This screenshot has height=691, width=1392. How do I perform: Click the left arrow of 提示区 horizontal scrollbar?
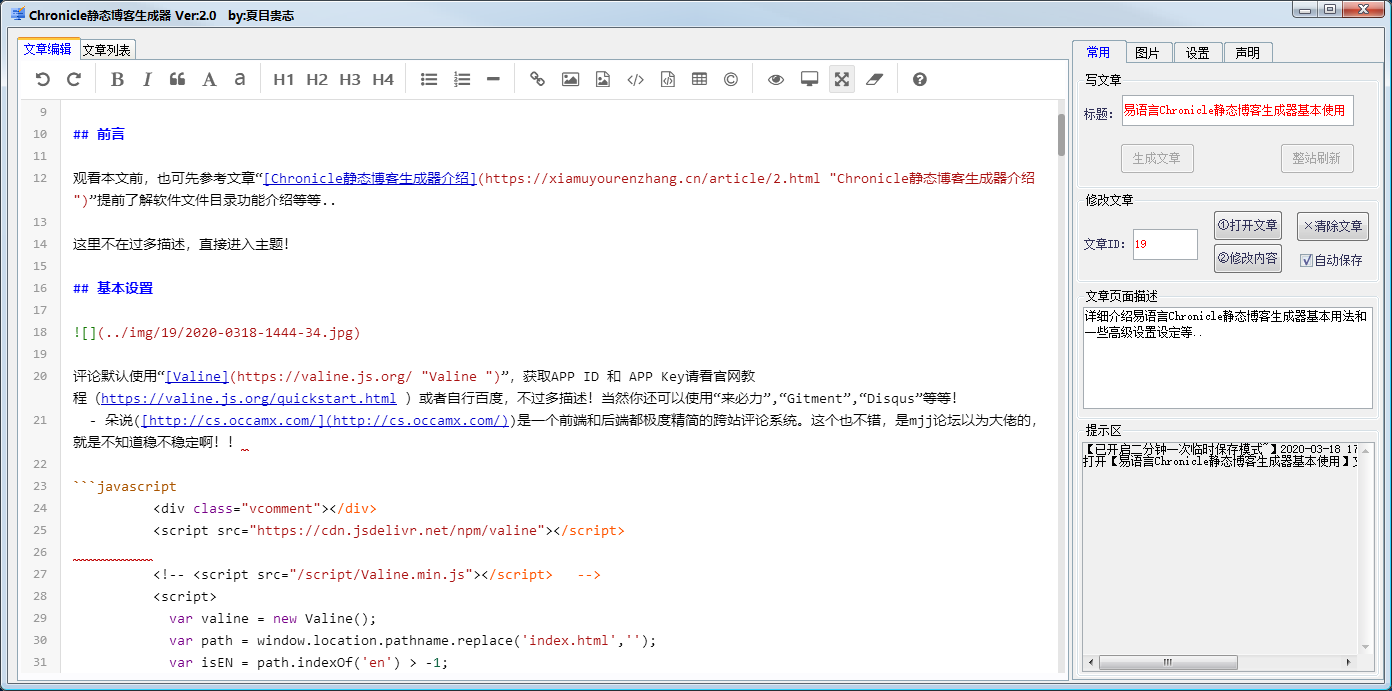(x=1090, y=663)
